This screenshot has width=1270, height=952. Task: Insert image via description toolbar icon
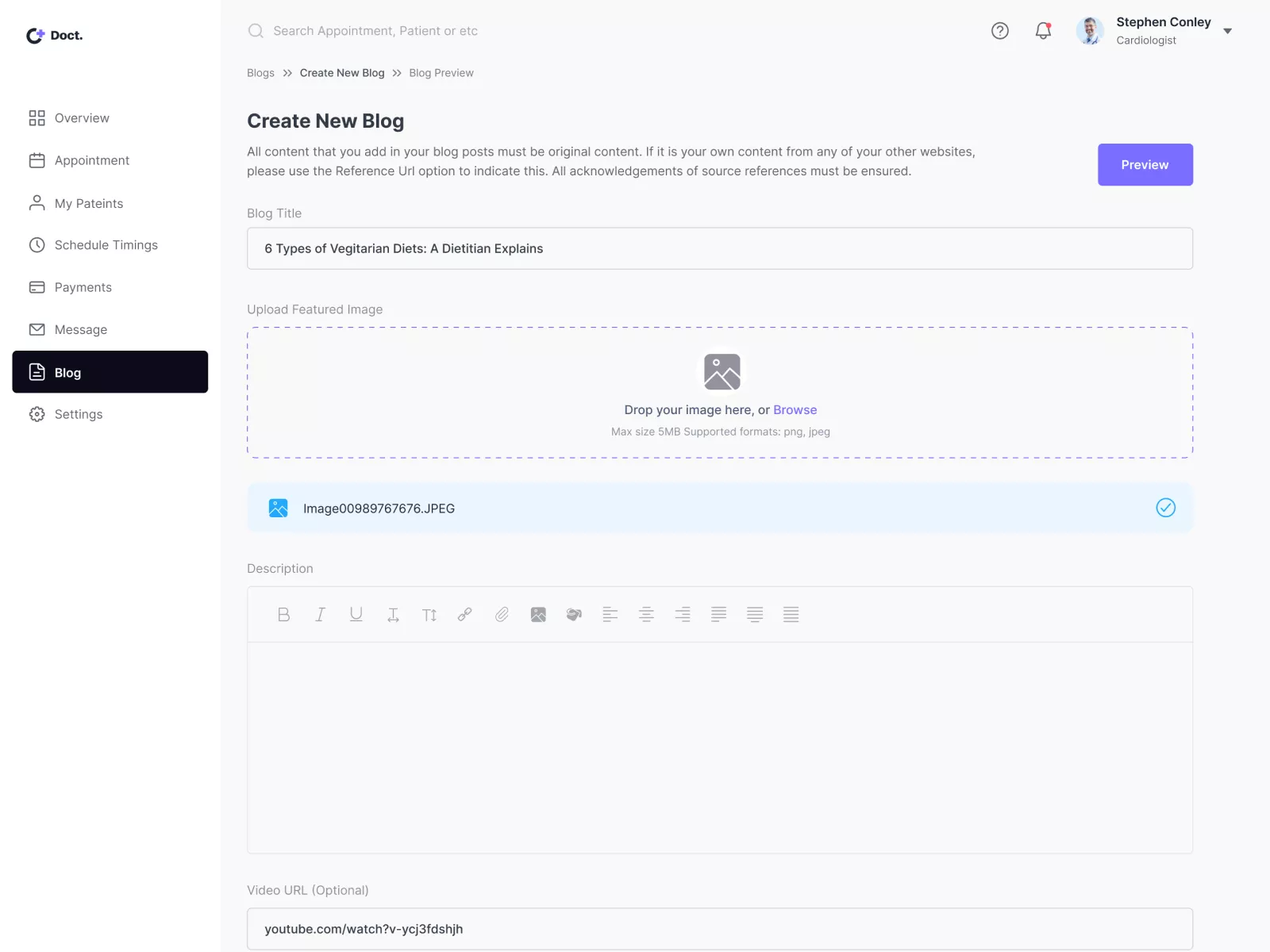[x=538, y=615]
